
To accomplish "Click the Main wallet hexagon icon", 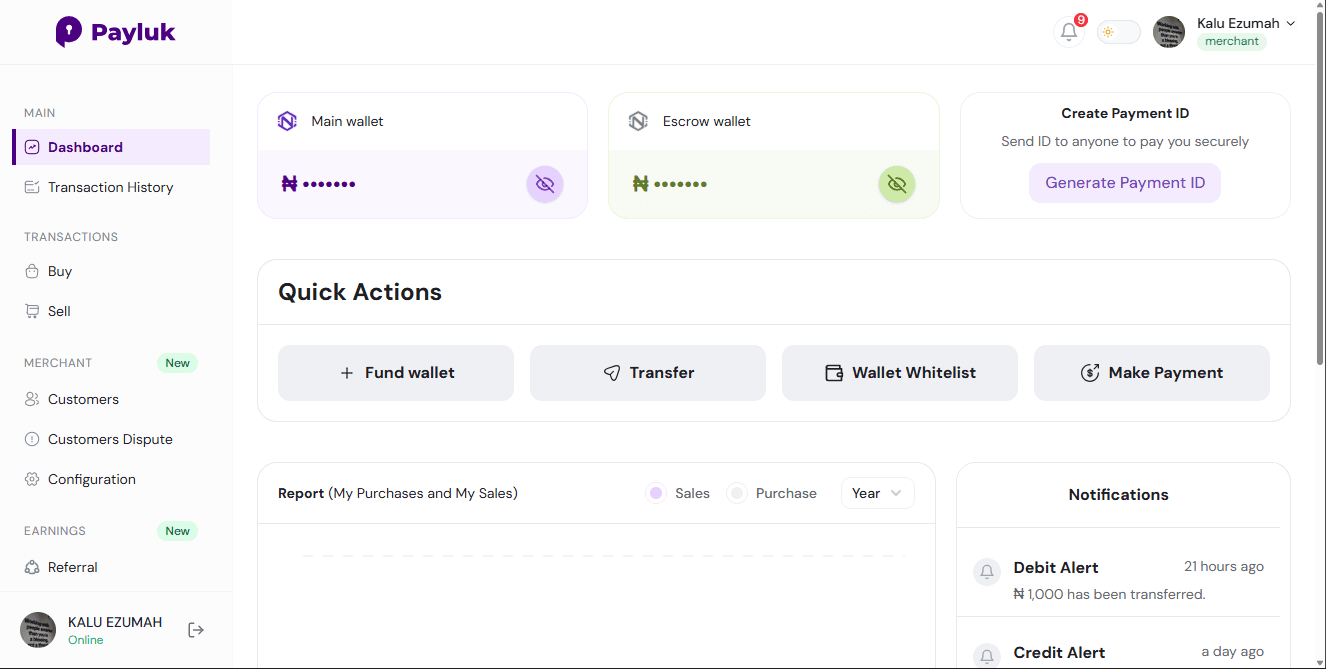I will 287,120.
